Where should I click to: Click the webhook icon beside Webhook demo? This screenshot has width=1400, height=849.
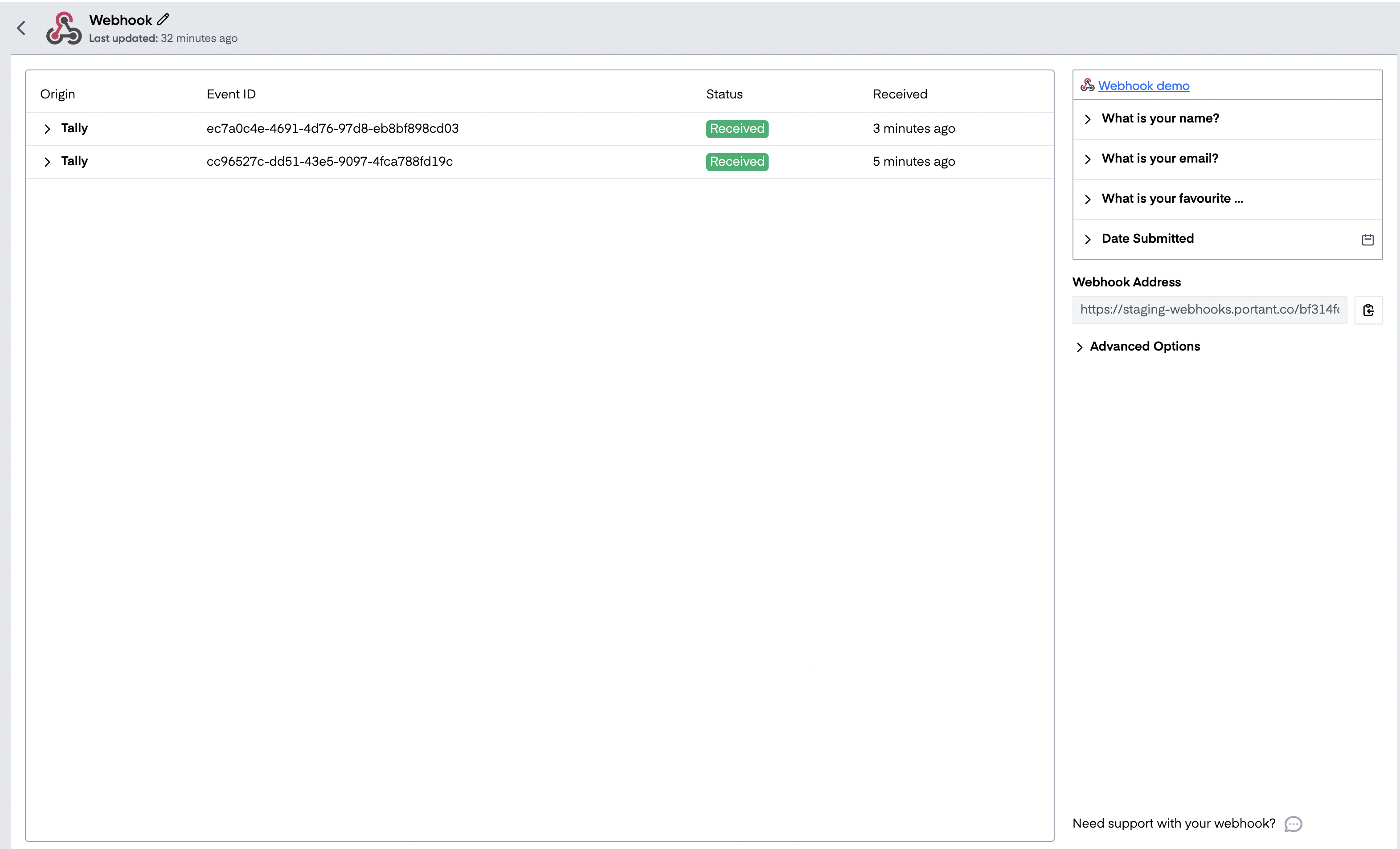[x=1087, y=85]
